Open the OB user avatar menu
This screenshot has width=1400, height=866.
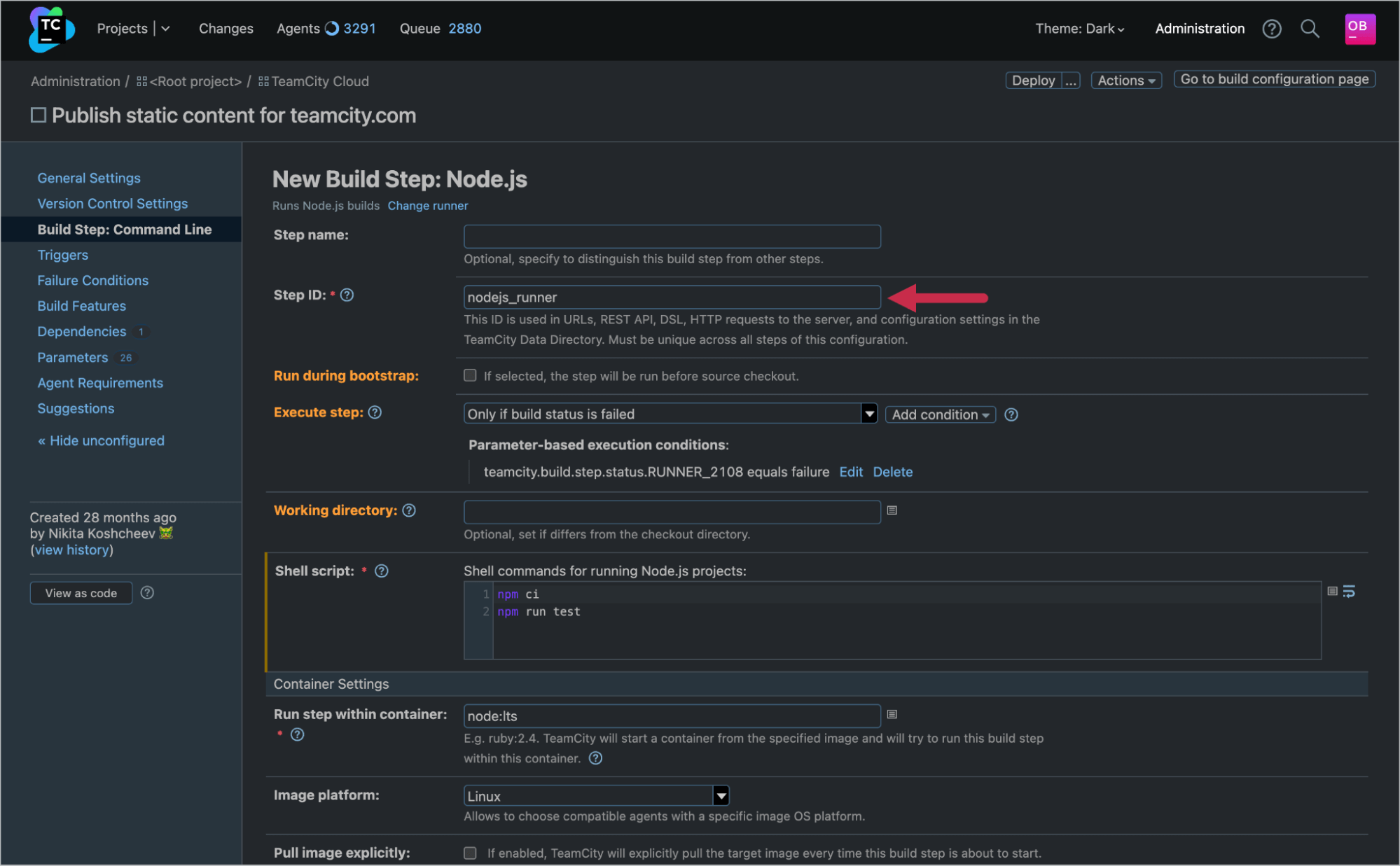pyautogui.click(x=1360, y=29)
